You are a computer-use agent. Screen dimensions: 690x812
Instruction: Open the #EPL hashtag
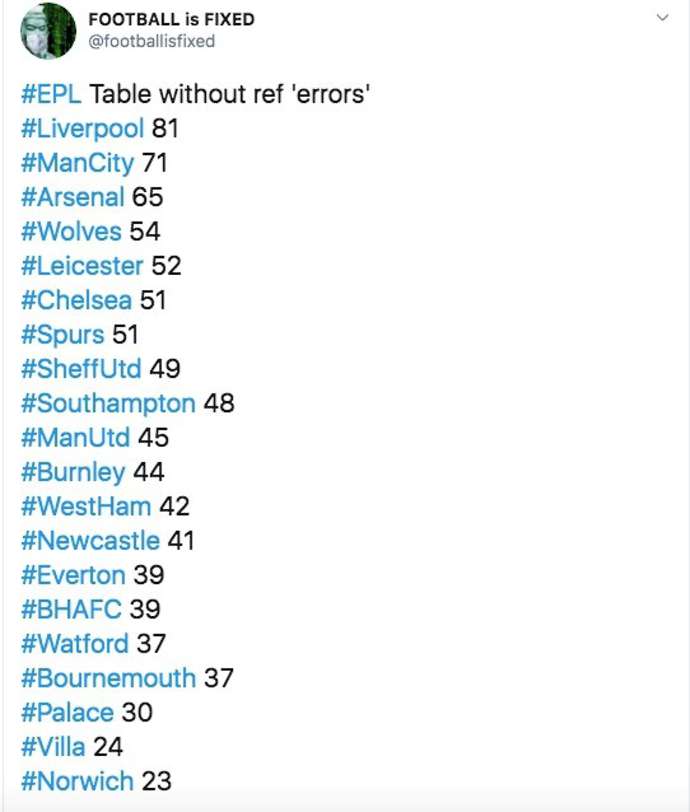pos(51,94)
